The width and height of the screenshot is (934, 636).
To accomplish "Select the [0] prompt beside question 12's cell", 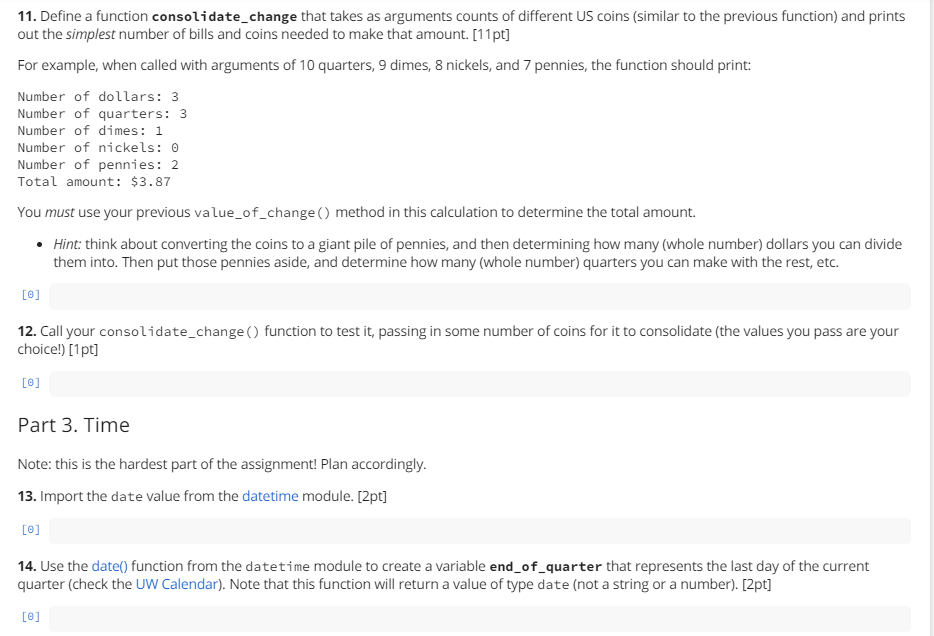I will coord(30,382).
